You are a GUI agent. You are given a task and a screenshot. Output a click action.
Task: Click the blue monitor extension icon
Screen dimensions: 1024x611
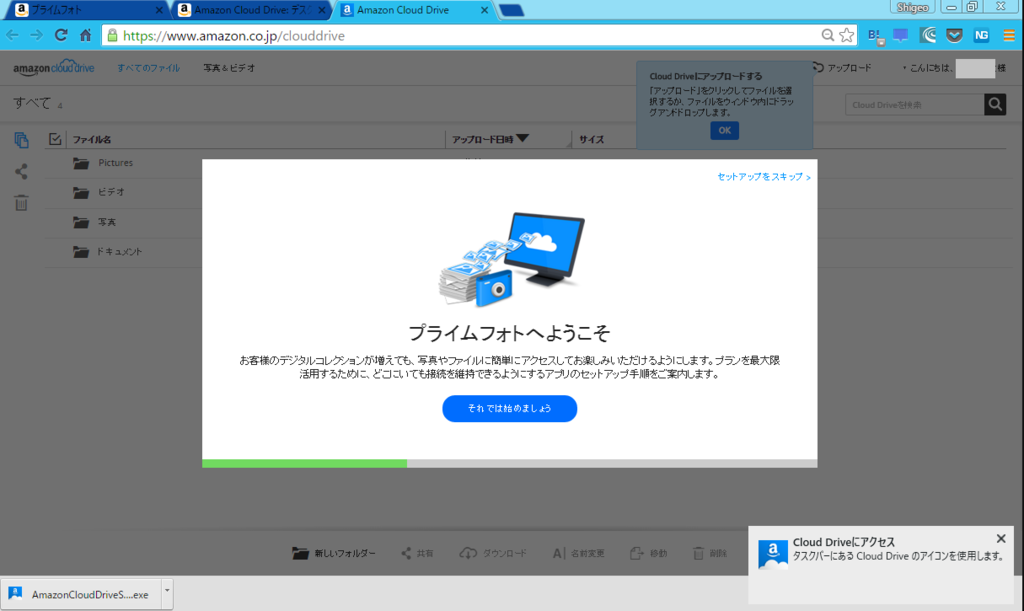click(901, 35)
